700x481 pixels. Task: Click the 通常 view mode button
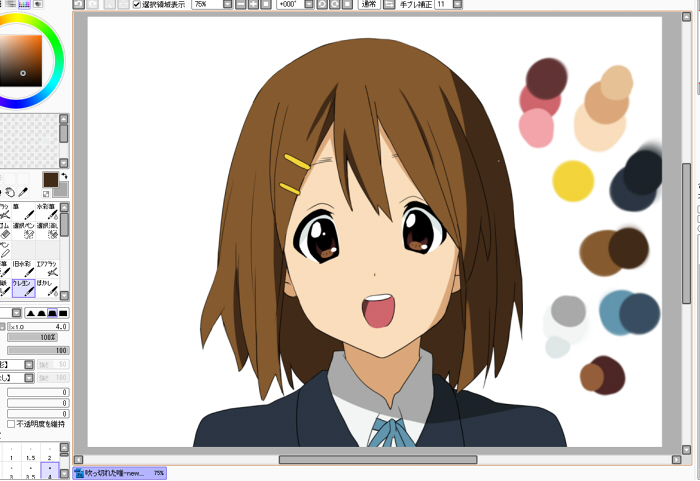click(x=369, y=4)
